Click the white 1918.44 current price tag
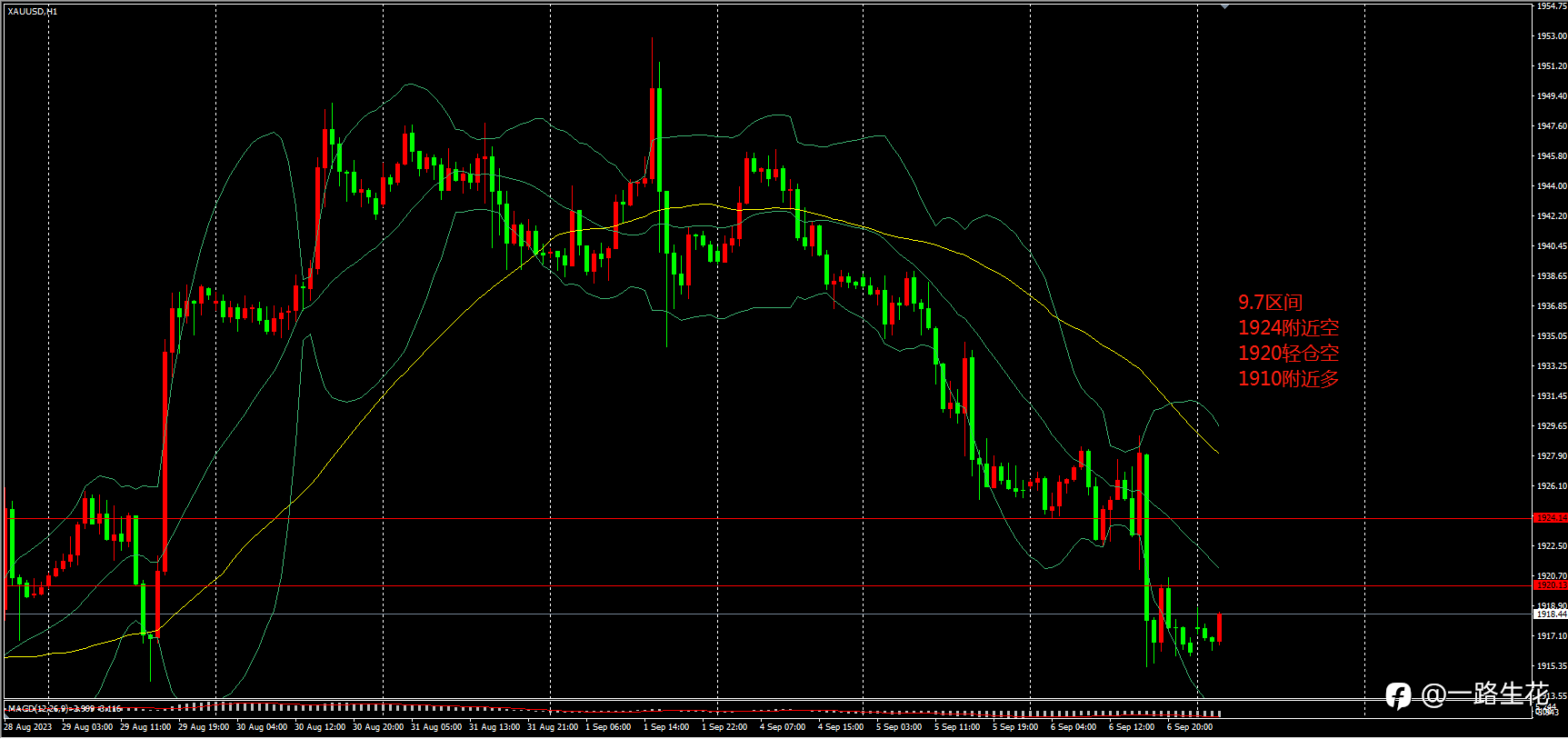Viewport: 1568px width, 739px height. 1551,614
